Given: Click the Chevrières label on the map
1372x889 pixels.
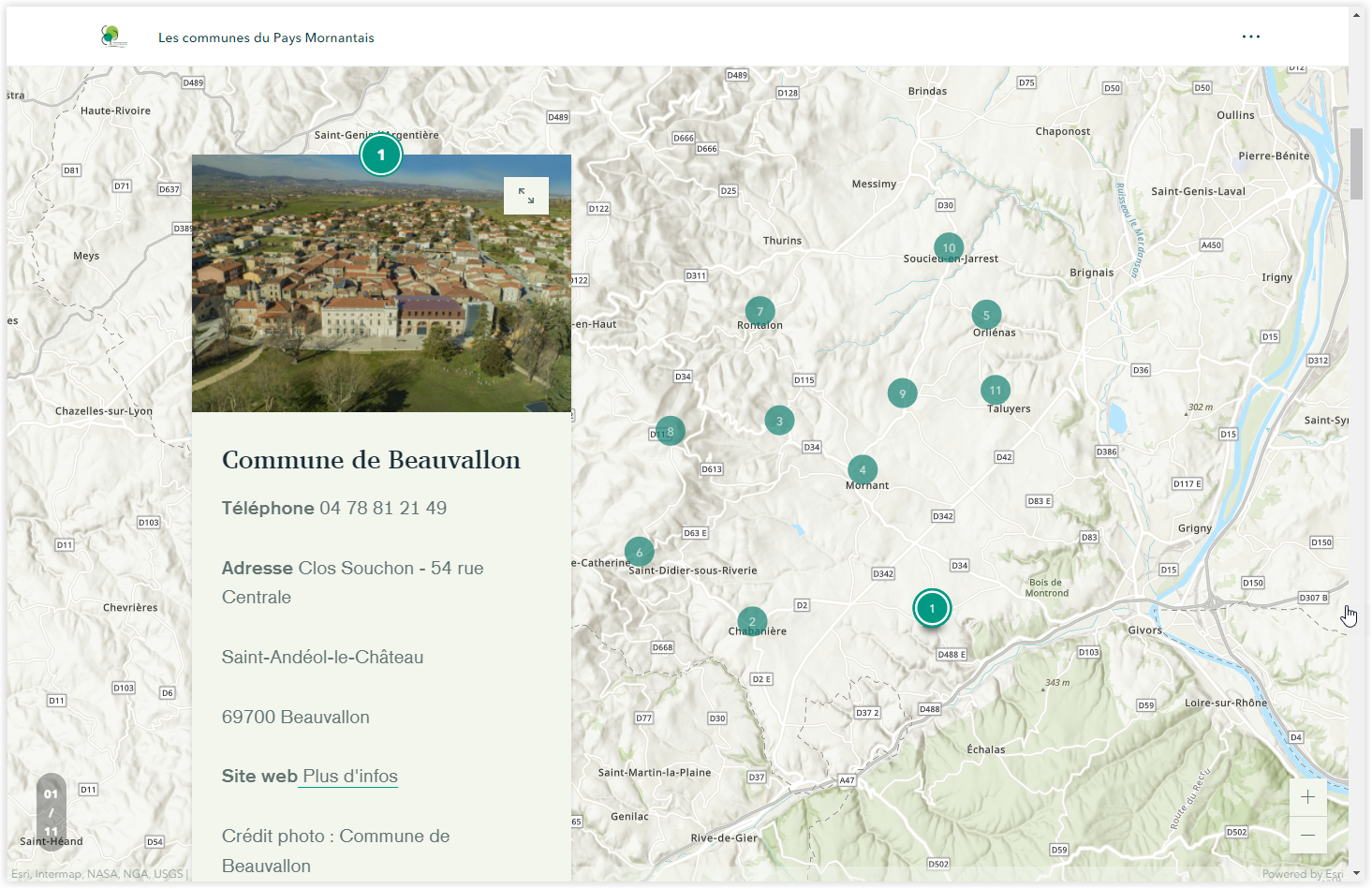Looking at the screenshot, I should tap(130, 607).
